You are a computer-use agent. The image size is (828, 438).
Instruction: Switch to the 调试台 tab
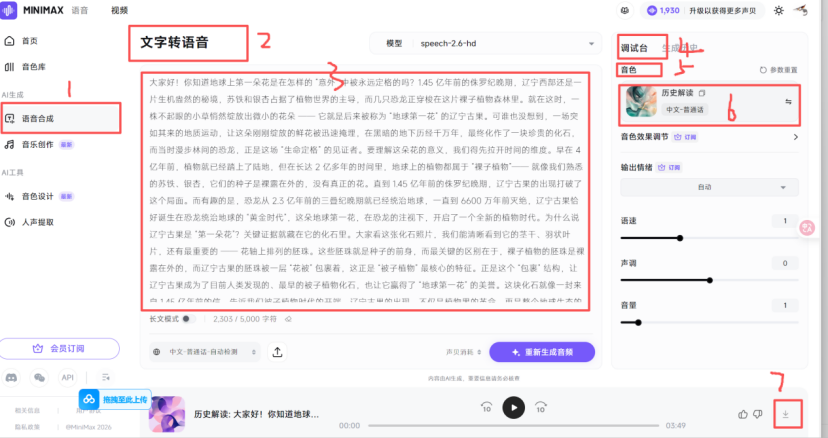coord(634,48)
